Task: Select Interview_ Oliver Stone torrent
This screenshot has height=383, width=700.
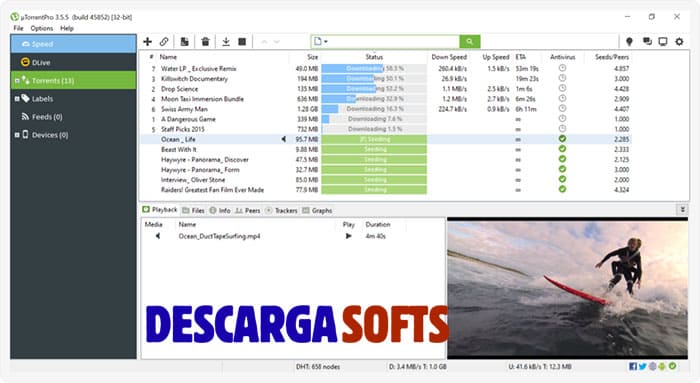Action: click(193, 179)
